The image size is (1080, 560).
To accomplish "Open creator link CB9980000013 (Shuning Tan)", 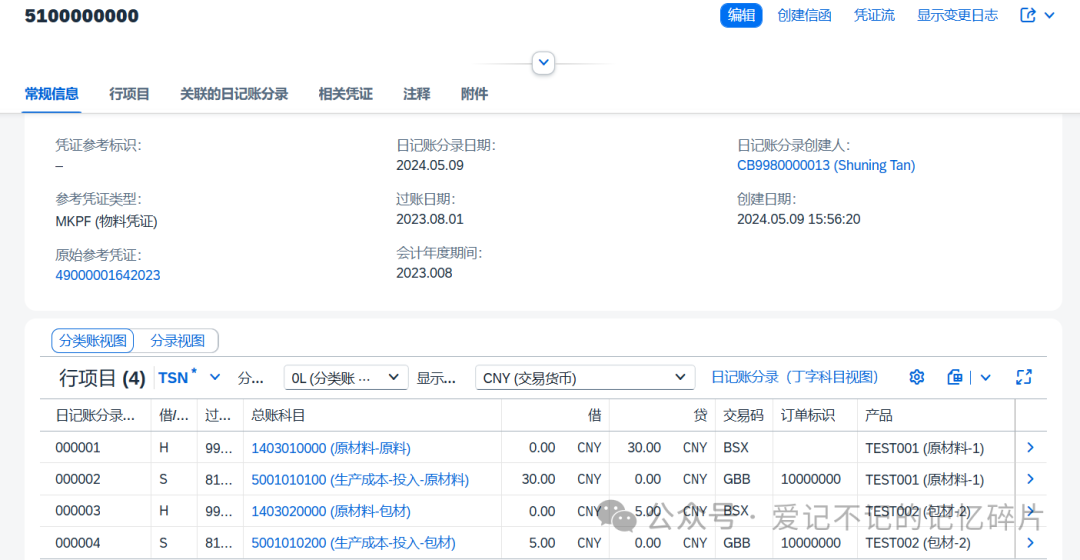I will [826, 165].
